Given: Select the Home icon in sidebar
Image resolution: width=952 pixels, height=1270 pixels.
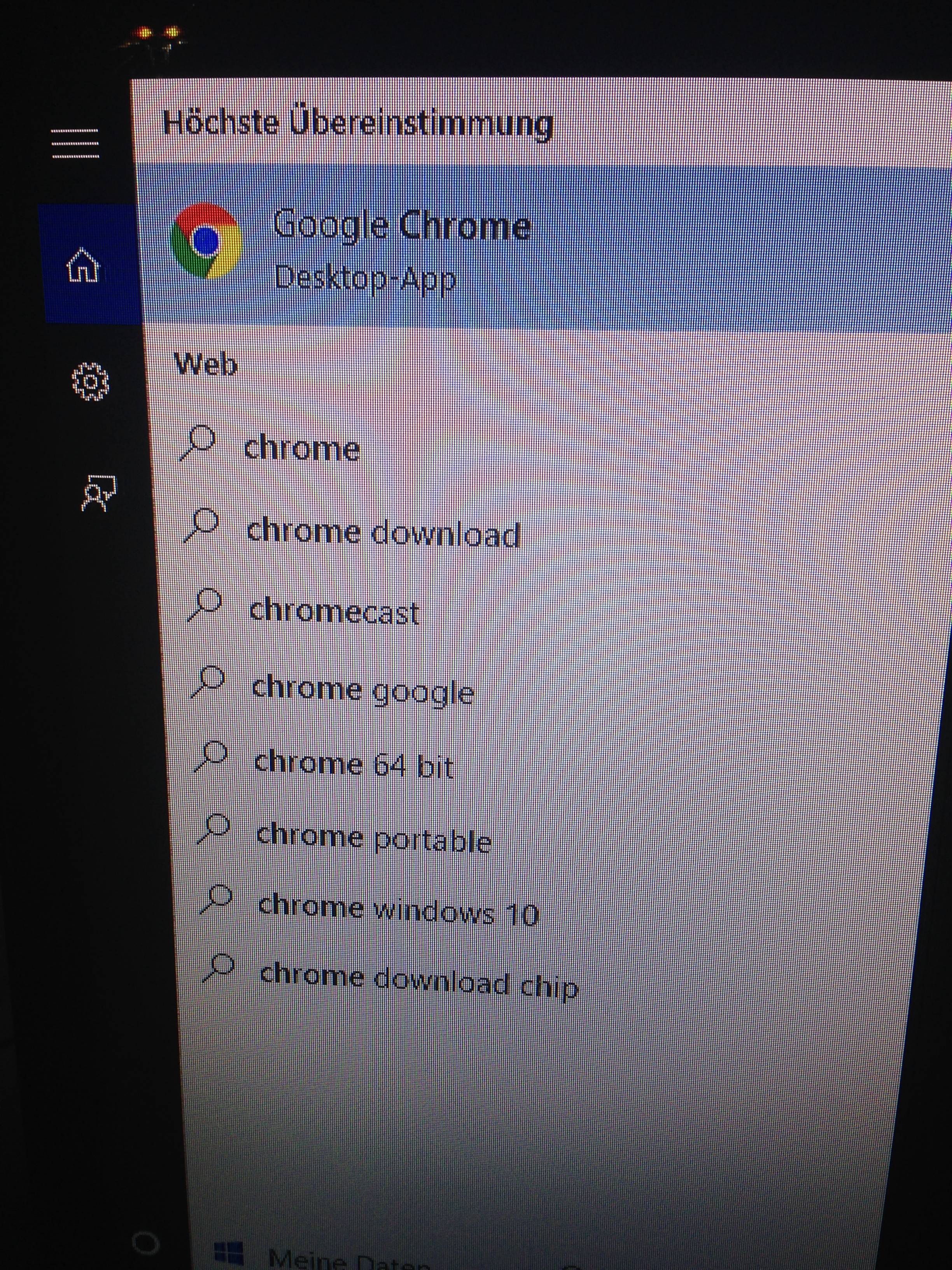Looking at the screenshot, I should pos(84,266).
